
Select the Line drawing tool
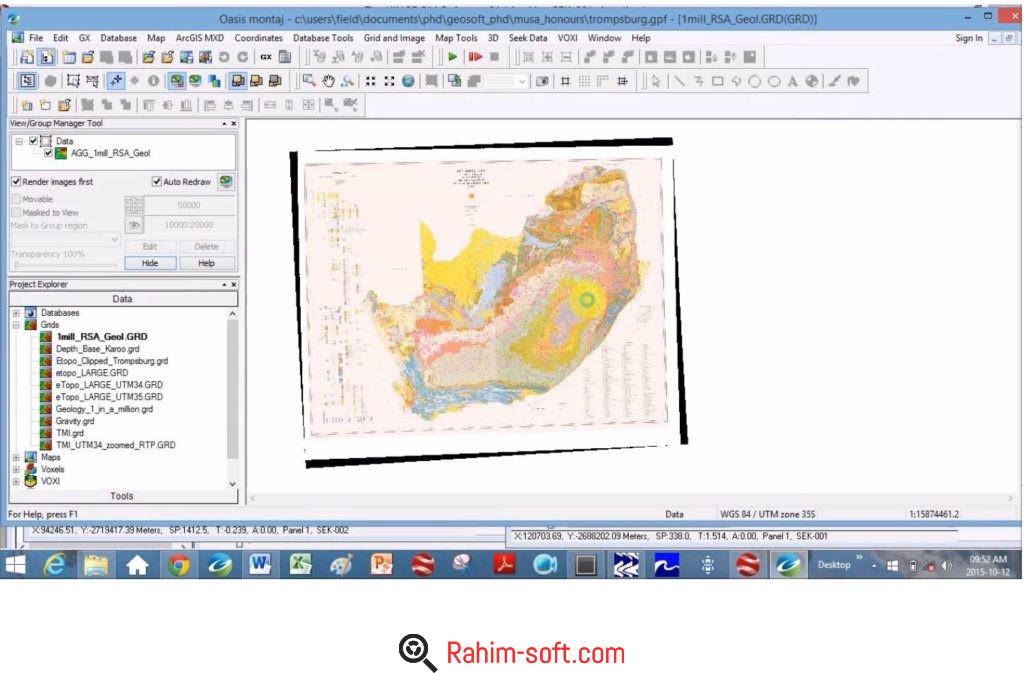(679, 81)
